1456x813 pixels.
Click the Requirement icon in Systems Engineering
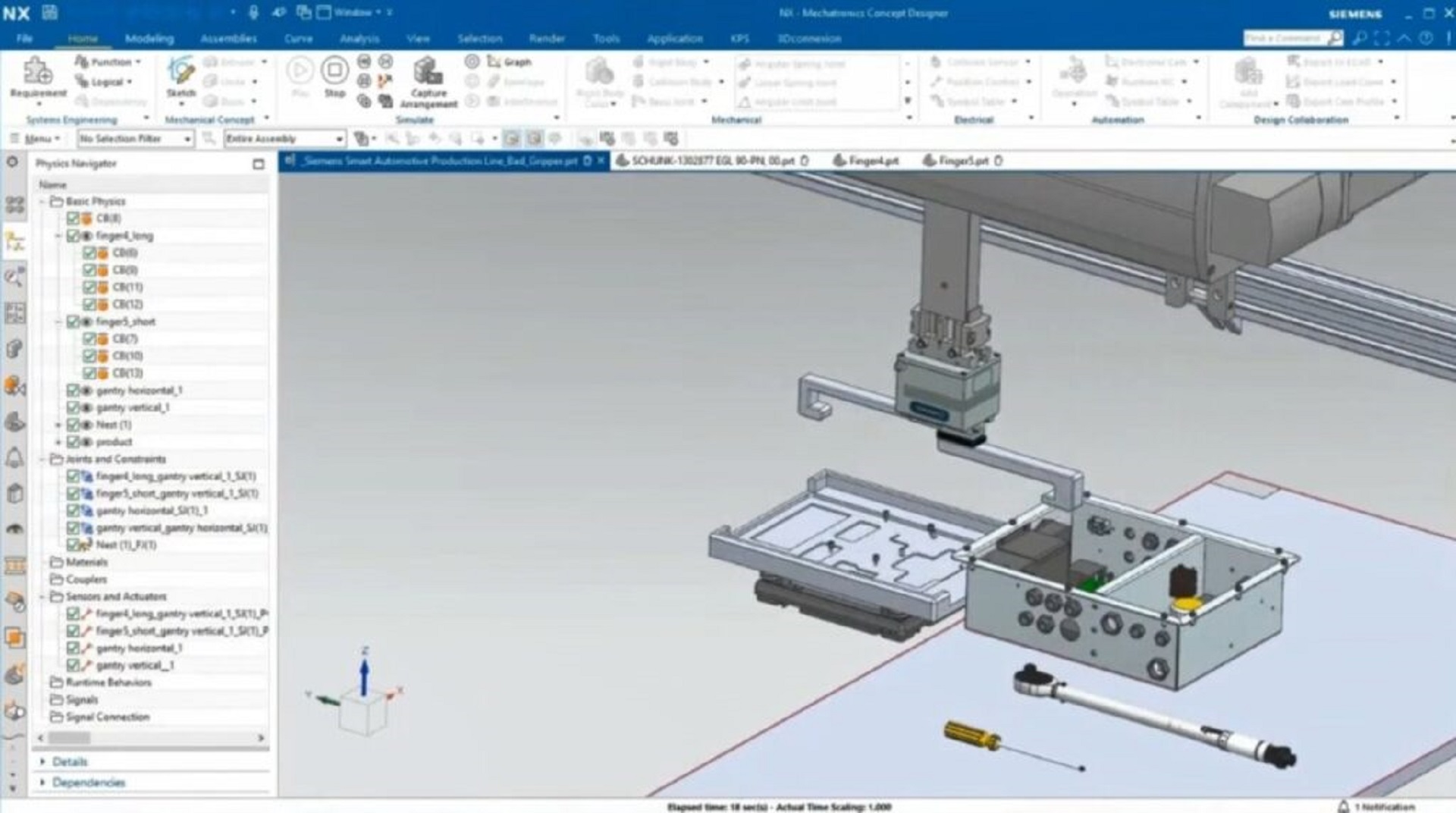pos(38,74)
